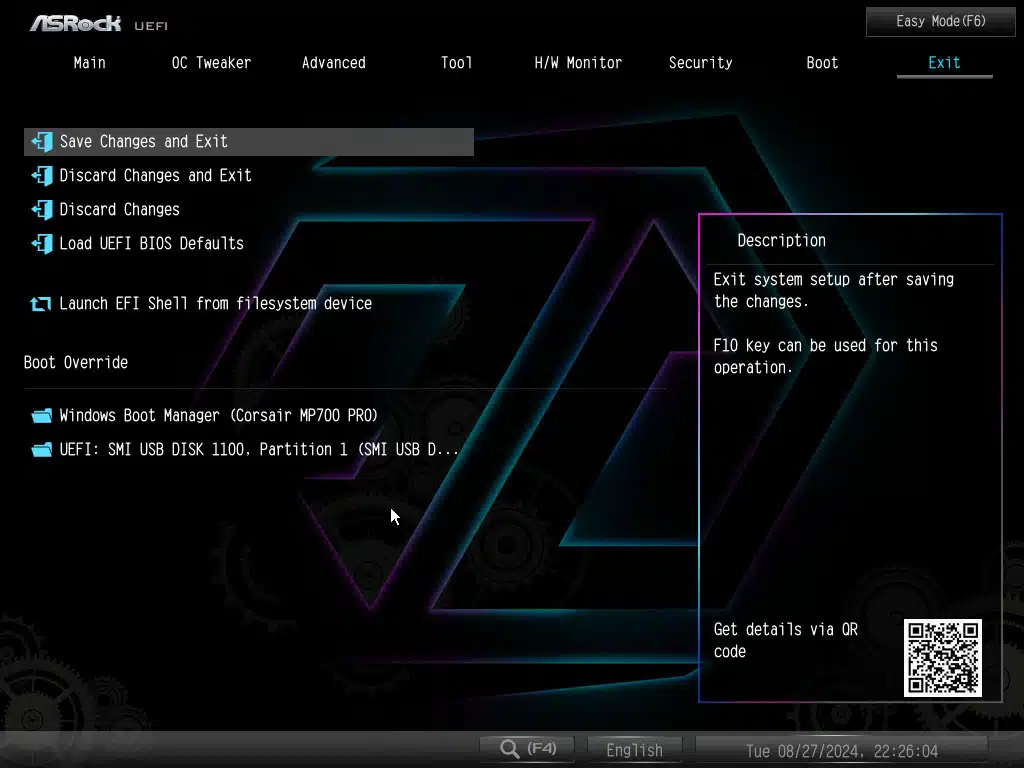
Task: Switch to the OC Tweaker tab
Action: click(x=212, y=63)
